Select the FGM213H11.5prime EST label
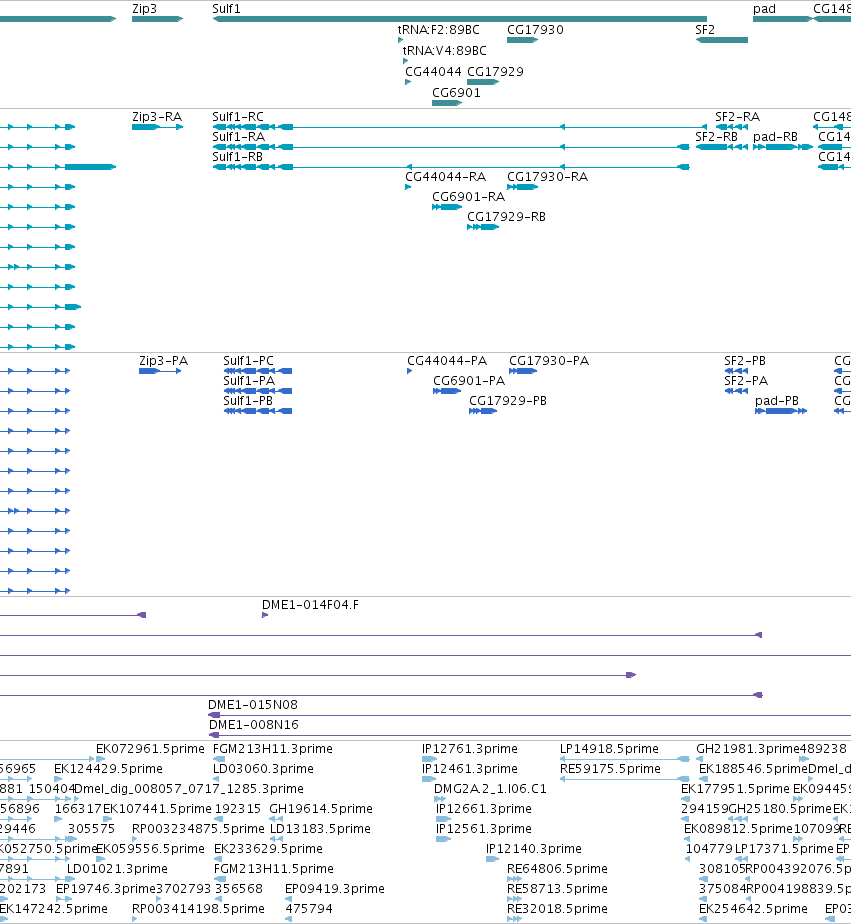This screenshot has width=851, height=924. pos(273,869)
